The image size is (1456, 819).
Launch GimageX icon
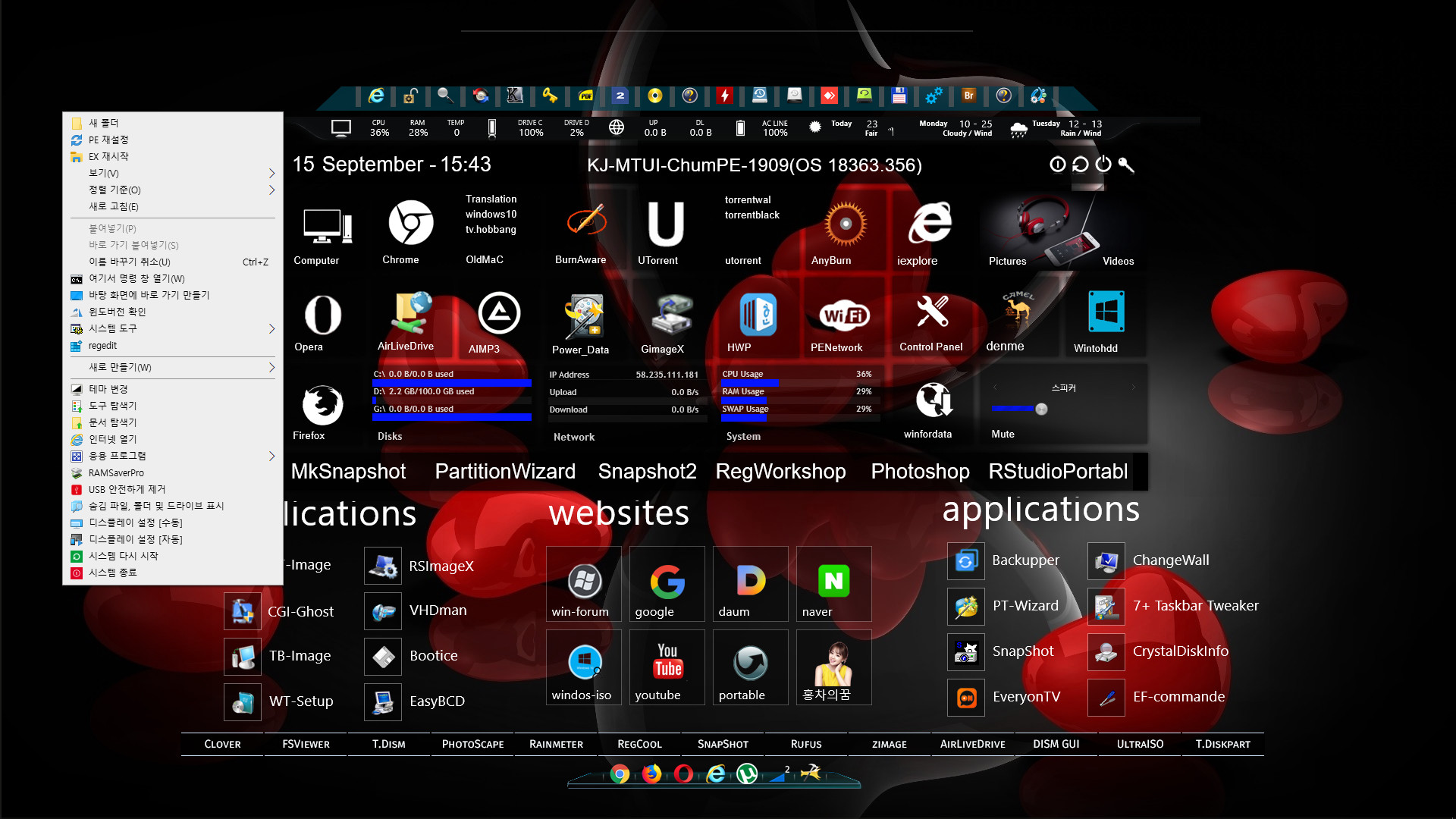(671, 315)
